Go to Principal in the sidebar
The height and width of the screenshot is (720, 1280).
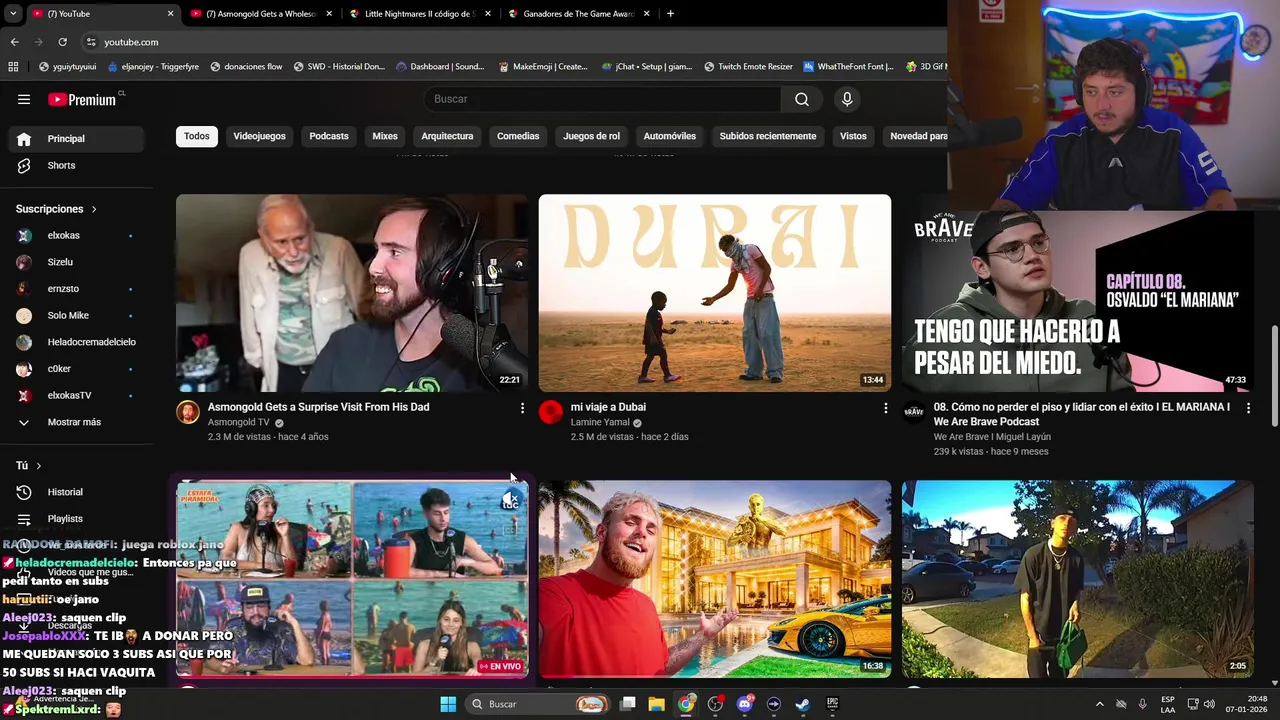pos(76,139)
